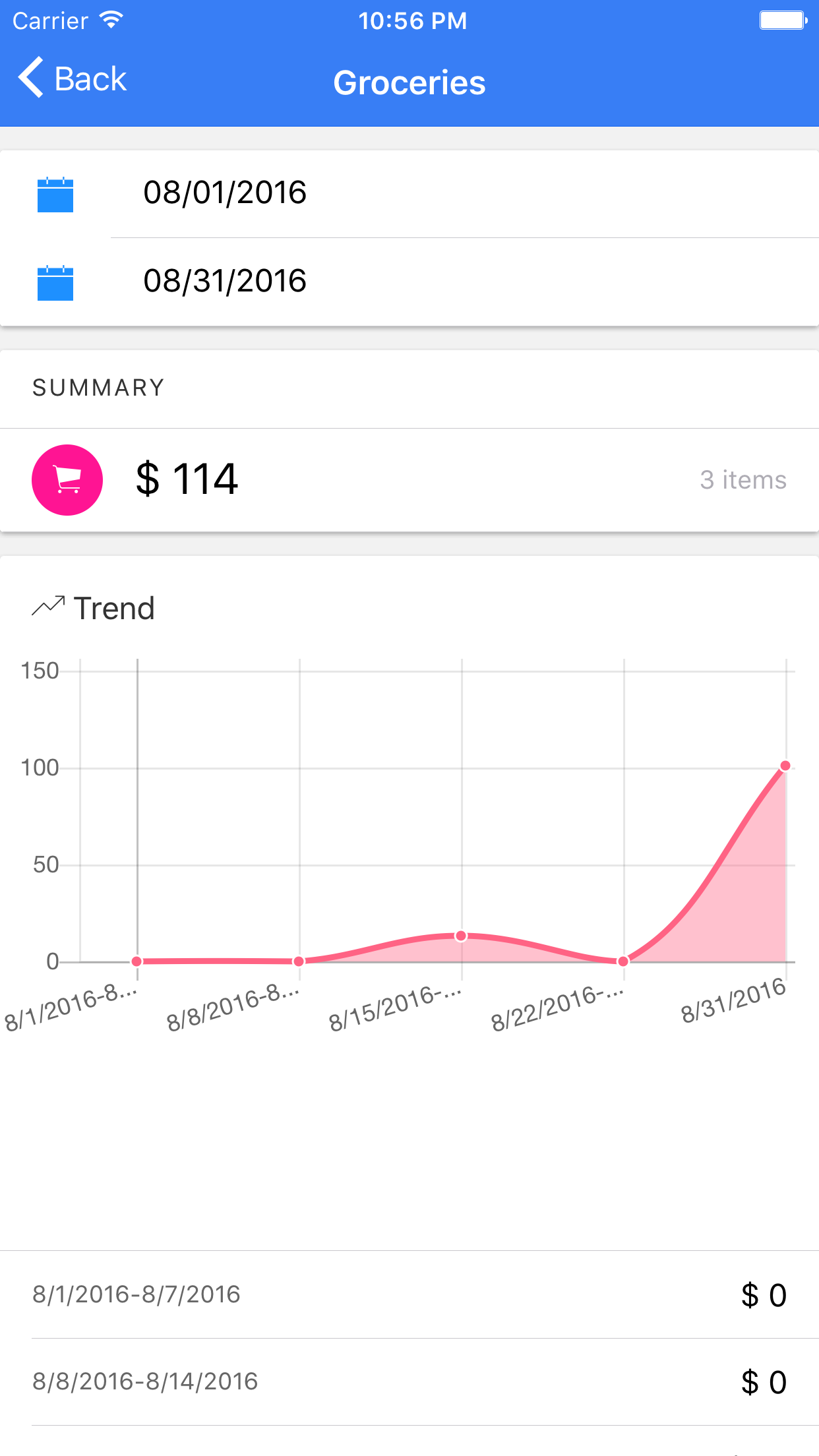Open the calendar icon beside 08/01/2016
This screenshot has height=1456, width=819.
click(x=55, y=195)
